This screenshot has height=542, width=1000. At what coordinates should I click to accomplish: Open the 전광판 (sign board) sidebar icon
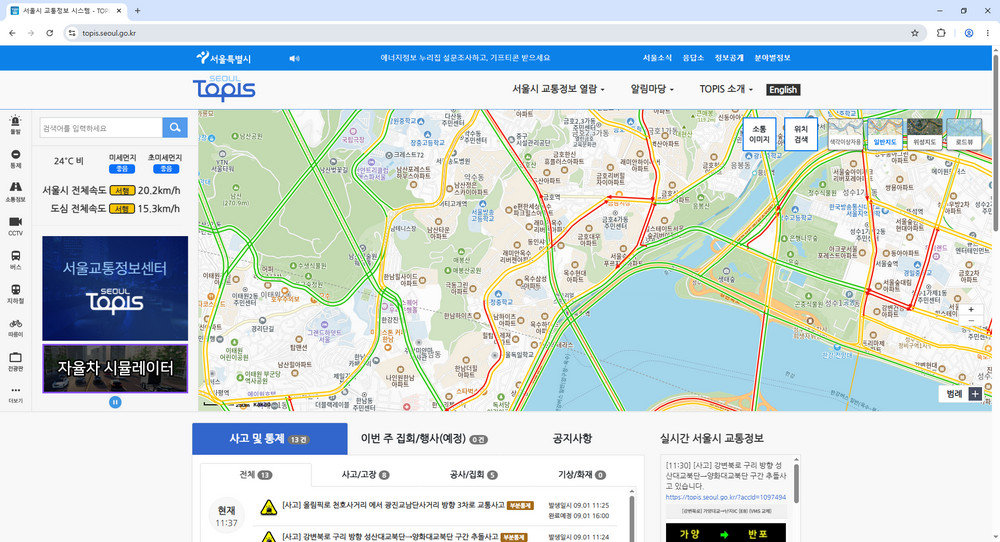(x=15, y=362)
